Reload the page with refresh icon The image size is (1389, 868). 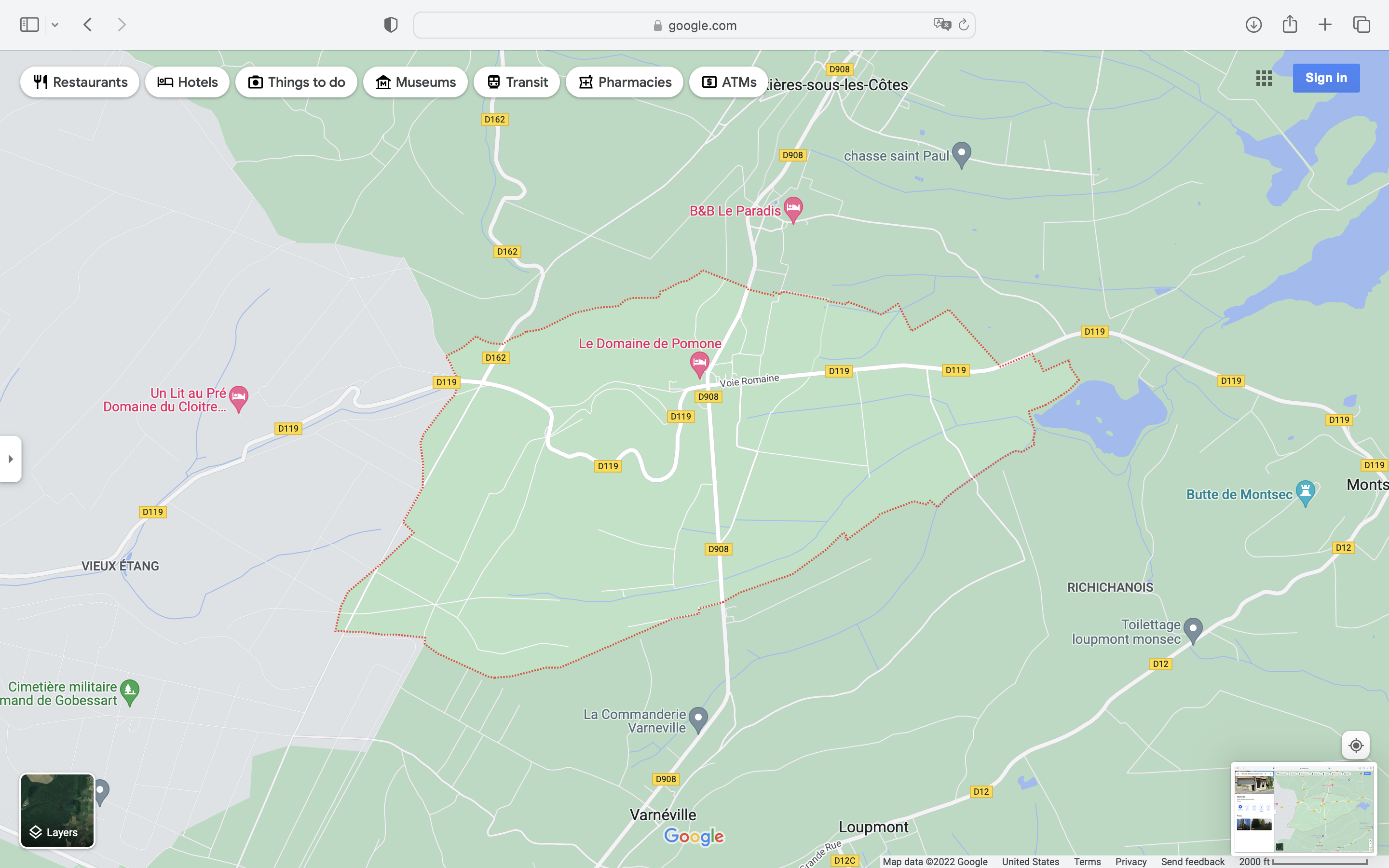[964, 25]
